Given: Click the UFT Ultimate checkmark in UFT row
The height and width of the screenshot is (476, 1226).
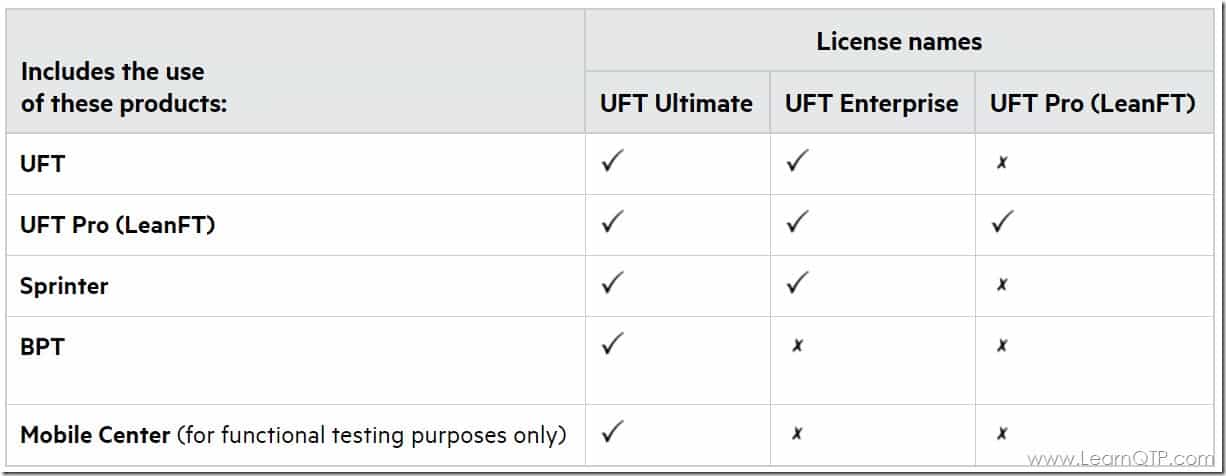Looking at the screenshot, I should [612, 162].
